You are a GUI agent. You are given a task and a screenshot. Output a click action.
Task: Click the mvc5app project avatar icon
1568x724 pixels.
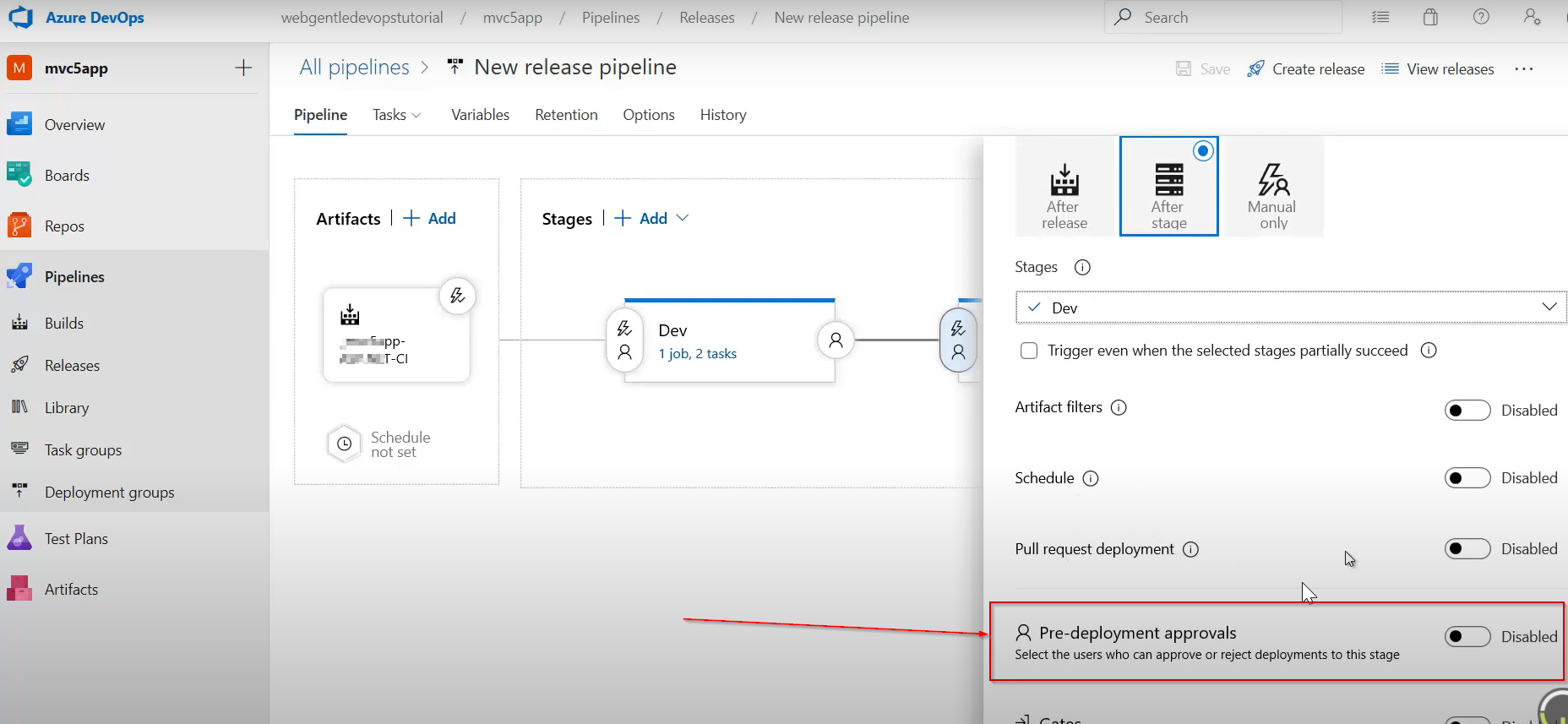coord(19,68)
